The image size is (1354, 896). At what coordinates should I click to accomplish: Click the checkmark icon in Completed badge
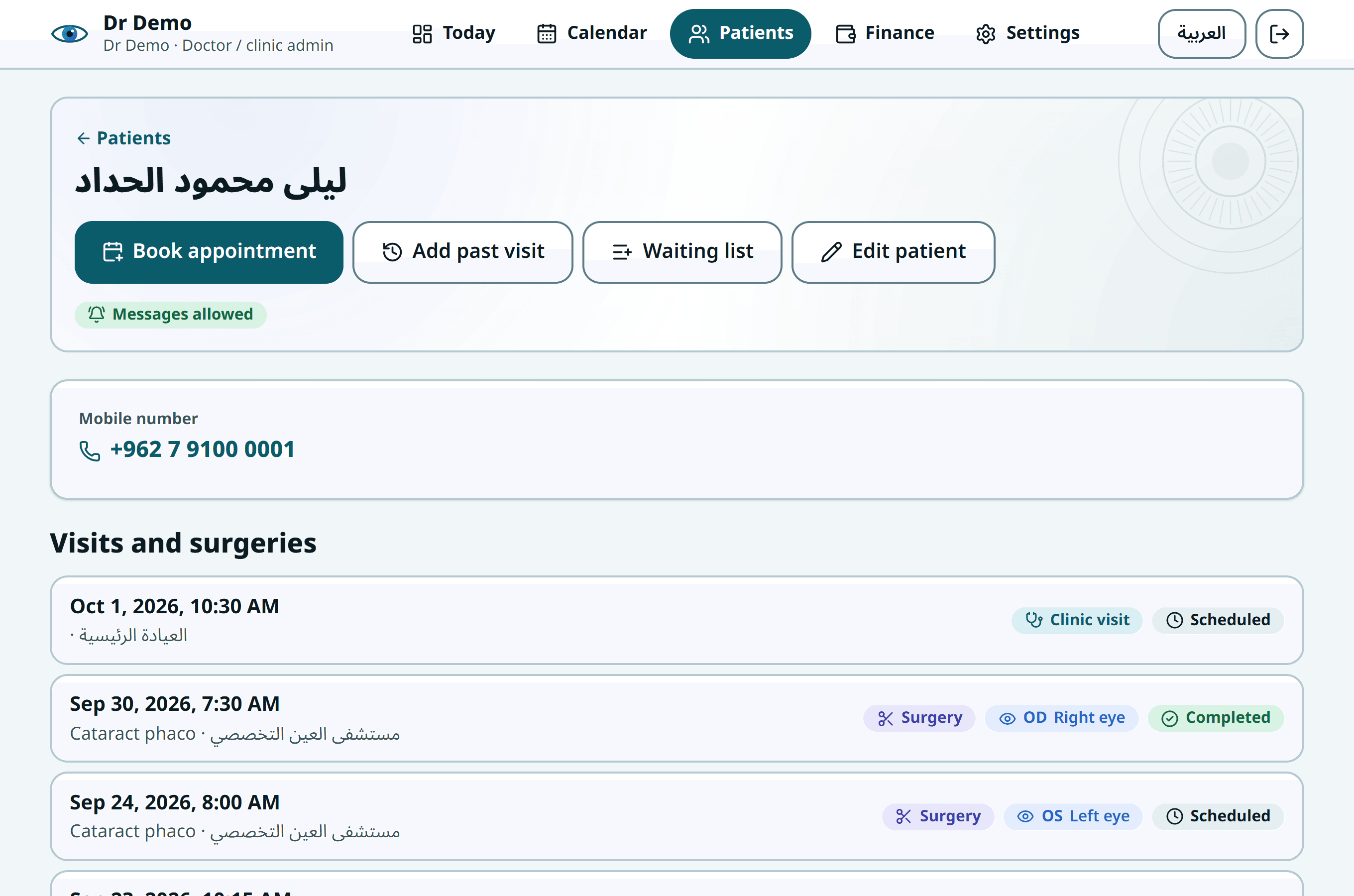click(1170, 718)
